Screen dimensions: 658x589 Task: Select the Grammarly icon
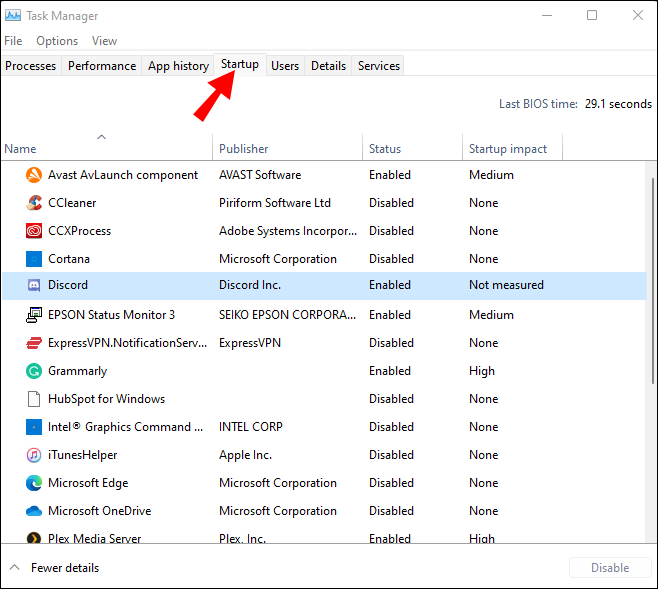click(x=32, y=371)
